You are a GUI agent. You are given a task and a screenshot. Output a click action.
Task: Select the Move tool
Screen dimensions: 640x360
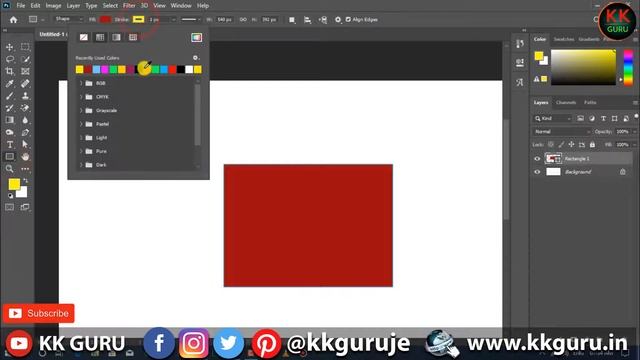[9, 47]
